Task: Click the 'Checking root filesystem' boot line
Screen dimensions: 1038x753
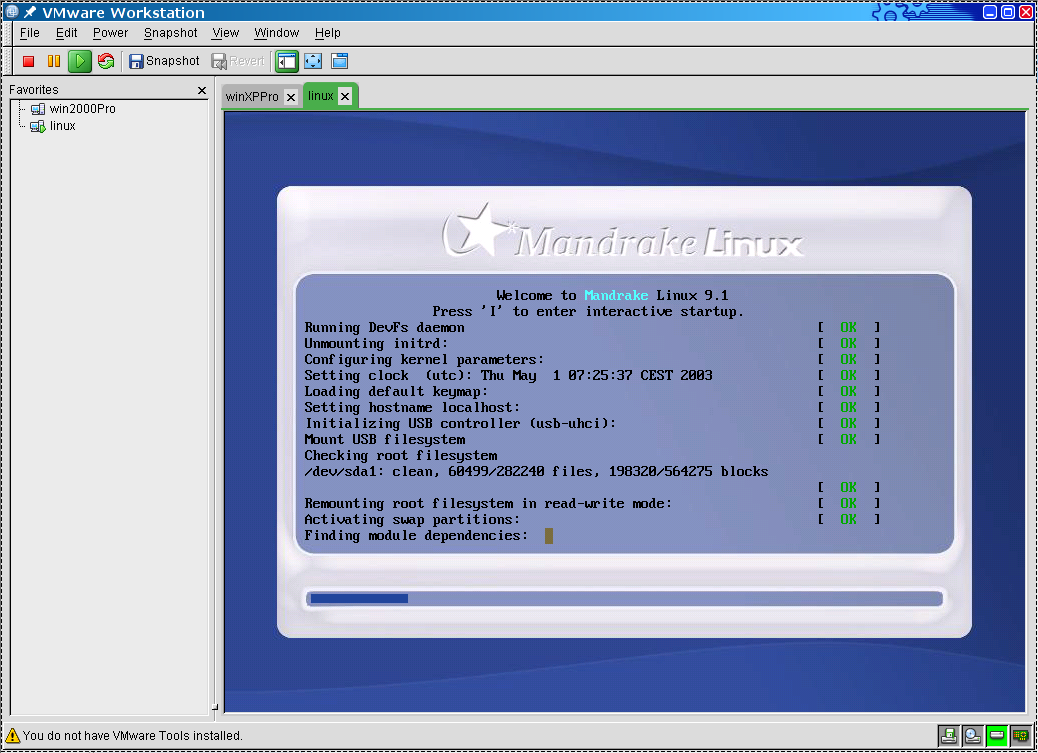Action: tap(401, 456)
